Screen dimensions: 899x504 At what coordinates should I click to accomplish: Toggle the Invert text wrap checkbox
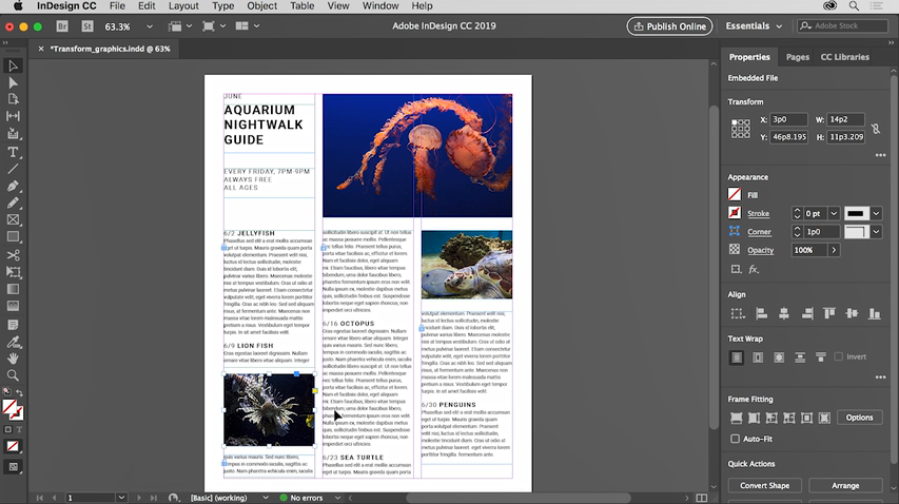pyautogui.click(x=838, y=357)
